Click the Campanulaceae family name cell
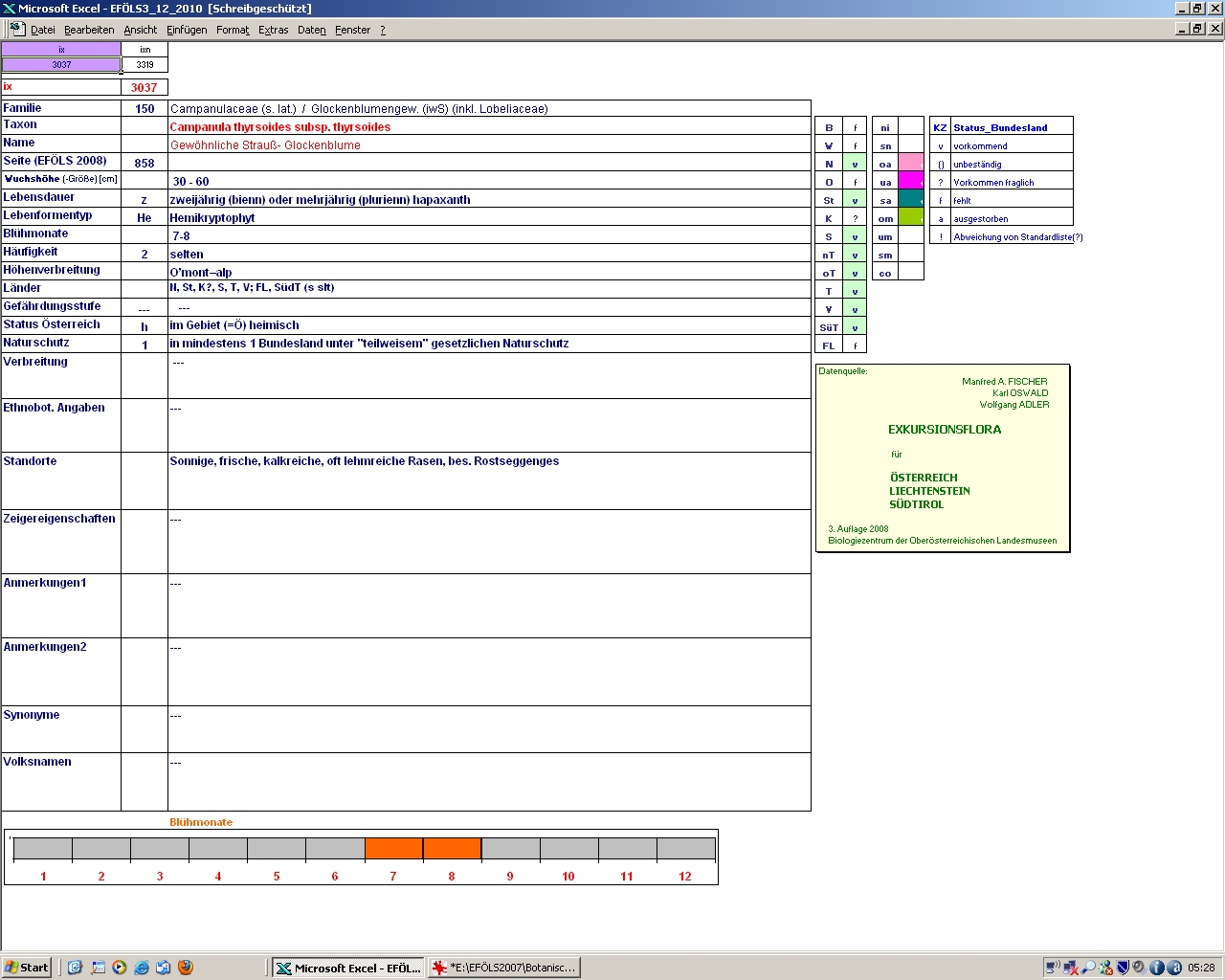1225x980 pixels. pyautogui.click(x=489, y=109)
